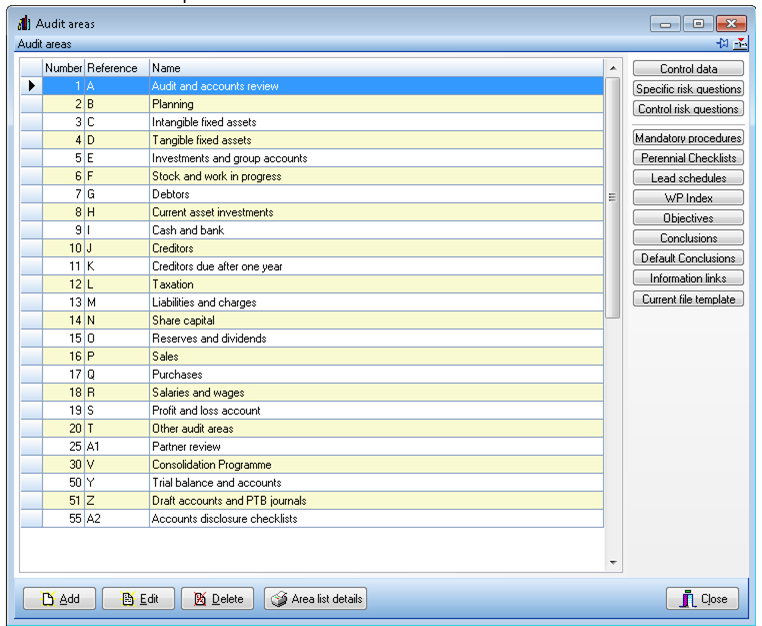Select 'Intangible fixed assets' row
Viewport: 762px width, 626px height.
click(x=312, y=122)
